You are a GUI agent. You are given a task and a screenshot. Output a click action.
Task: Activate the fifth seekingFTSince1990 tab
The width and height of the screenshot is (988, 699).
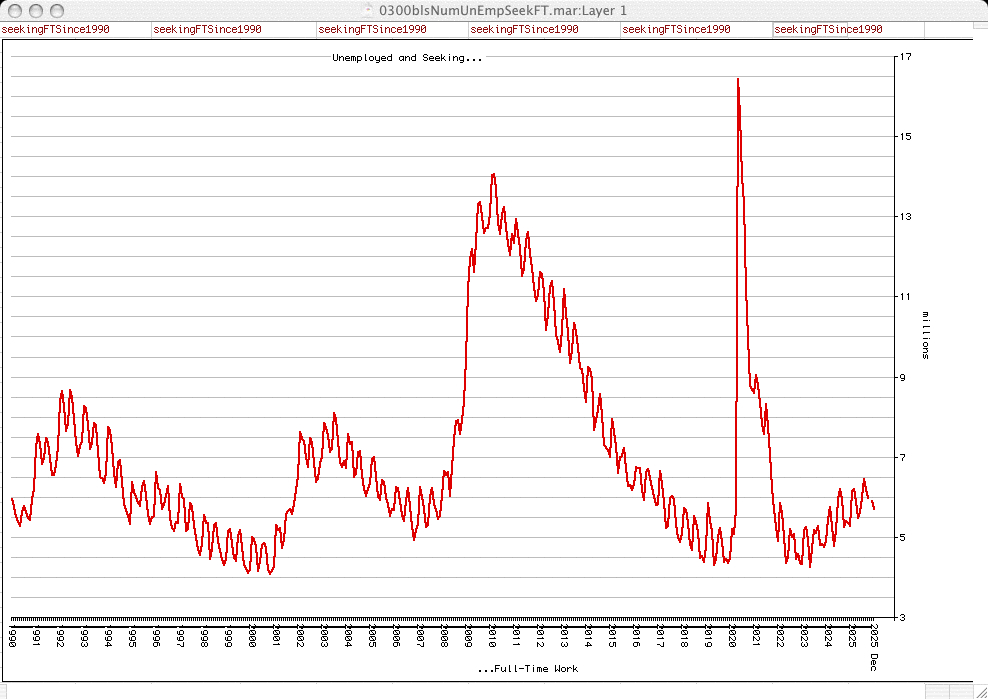click(x=676, y=29)
